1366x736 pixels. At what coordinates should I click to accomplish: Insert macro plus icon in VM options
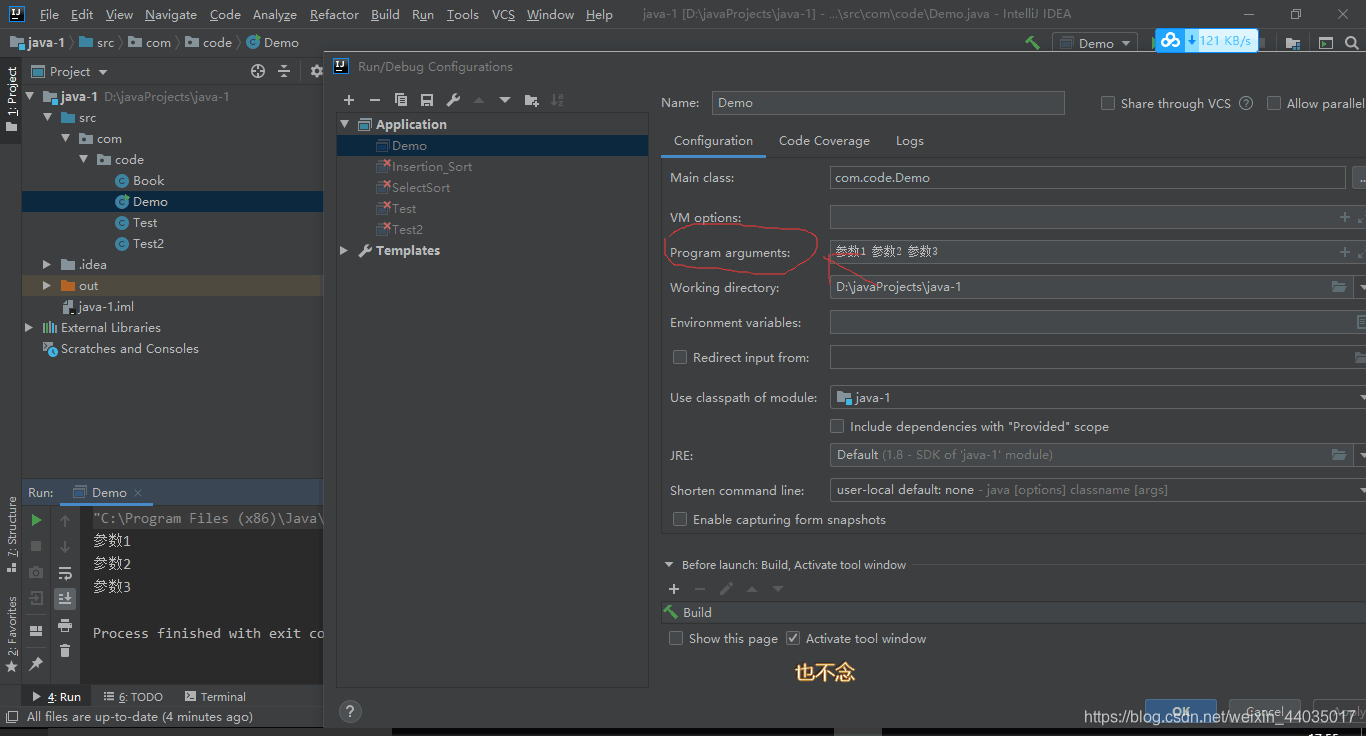pos(1345,217)
